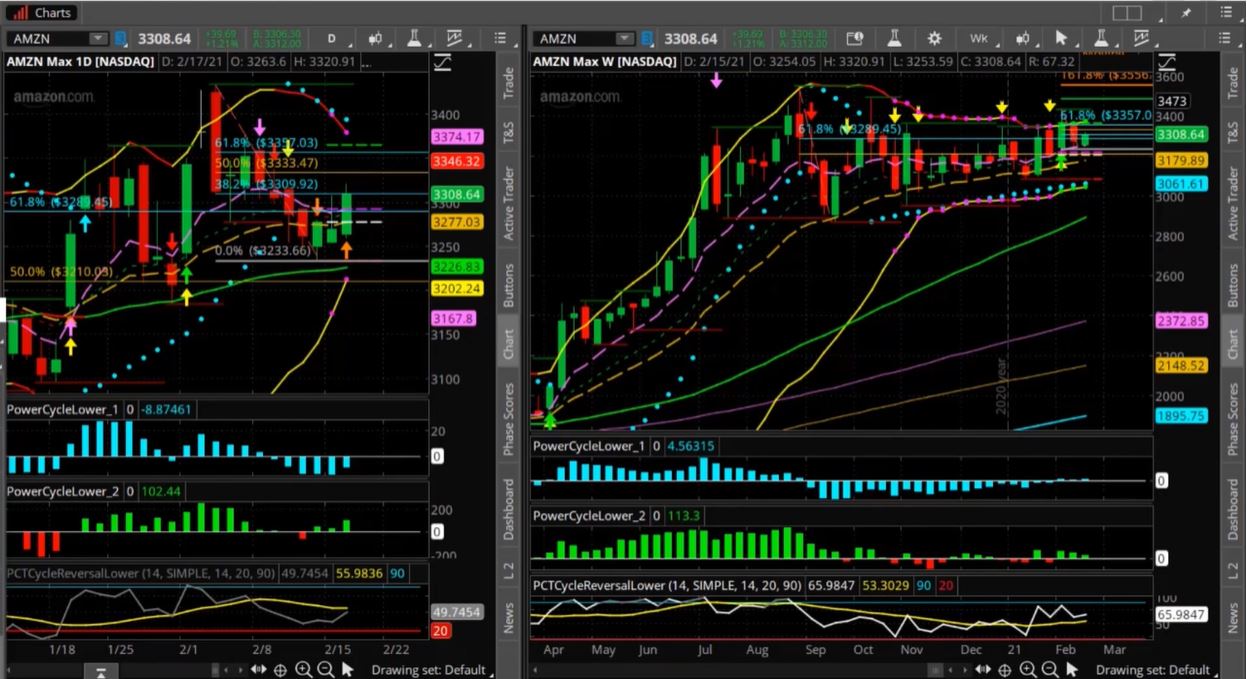Click PowerCycleLower_1 study title on left chart
The height and width of the screenshot is (679, 1247).
click(63, 409)
